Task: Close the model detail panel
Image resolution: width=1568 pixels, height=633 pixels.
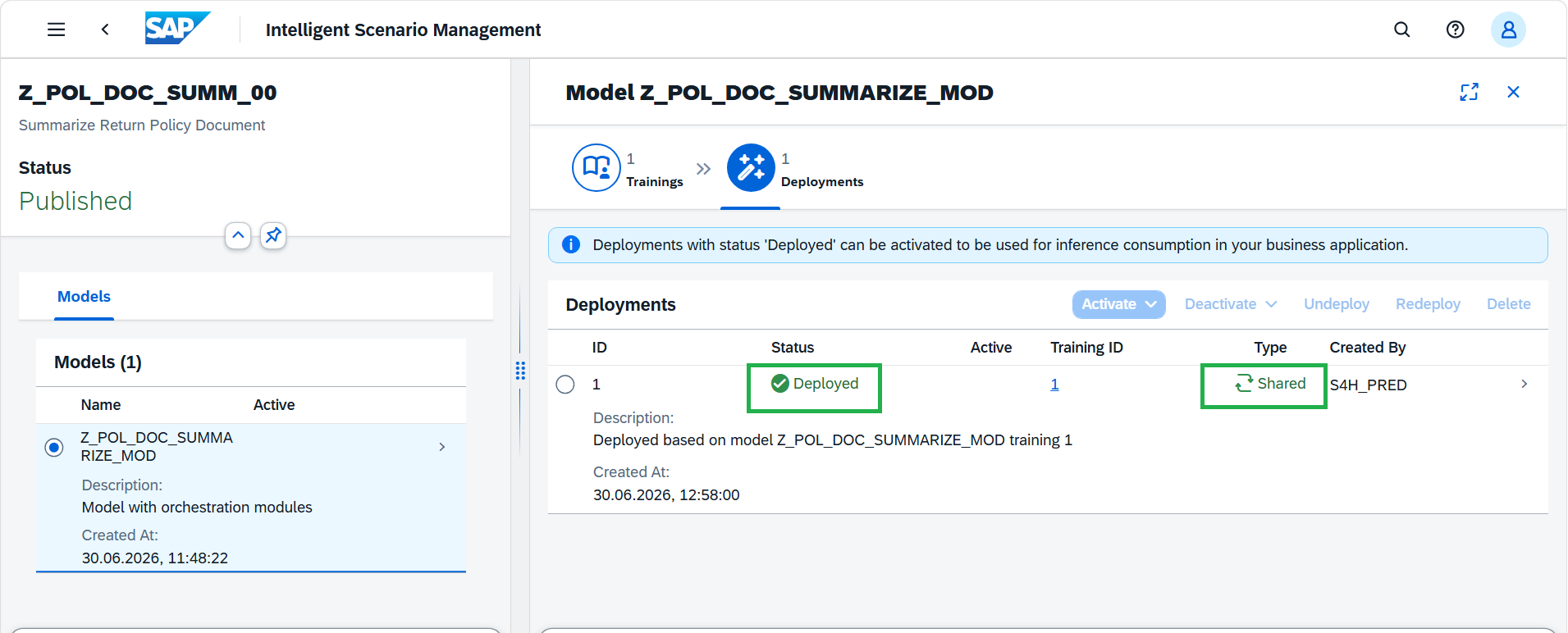Action: [1514, 92]
